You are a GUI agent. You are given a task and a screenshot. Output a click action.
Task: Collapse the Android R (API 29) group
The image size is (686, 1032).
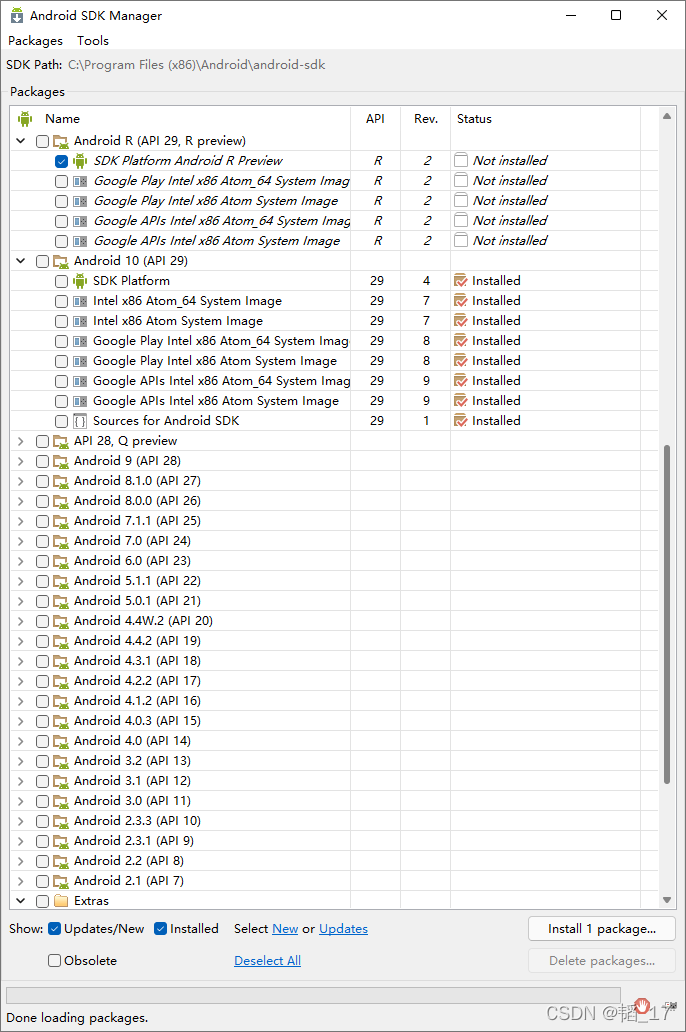(22, 140)
